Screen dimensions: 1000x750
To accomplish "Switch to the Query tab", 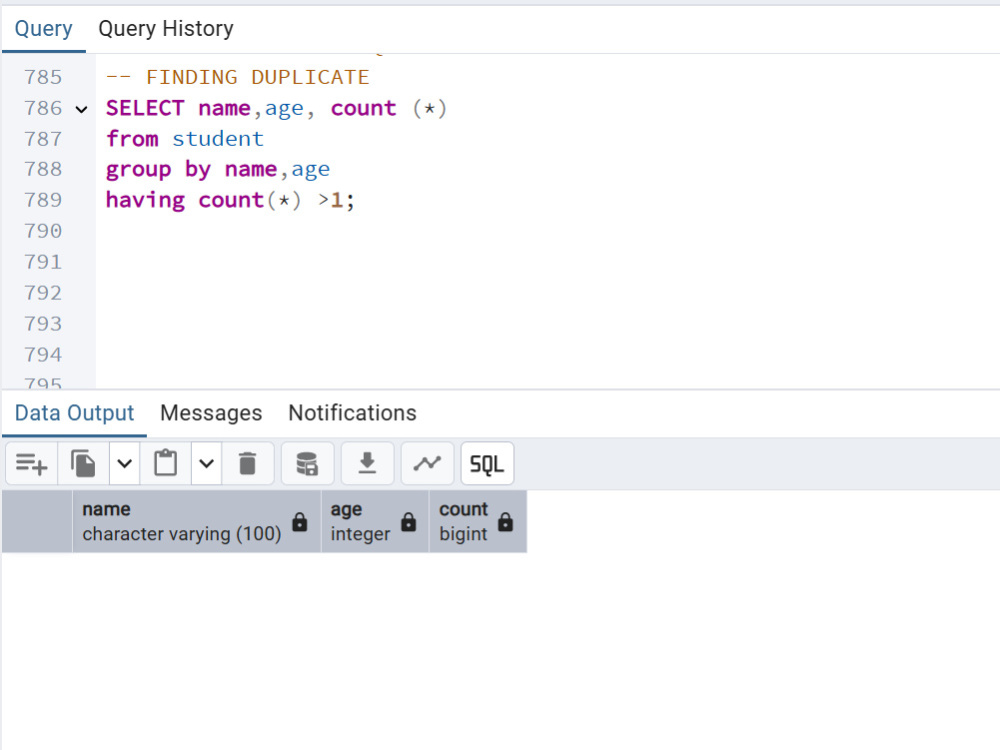I will pos(43,29).
